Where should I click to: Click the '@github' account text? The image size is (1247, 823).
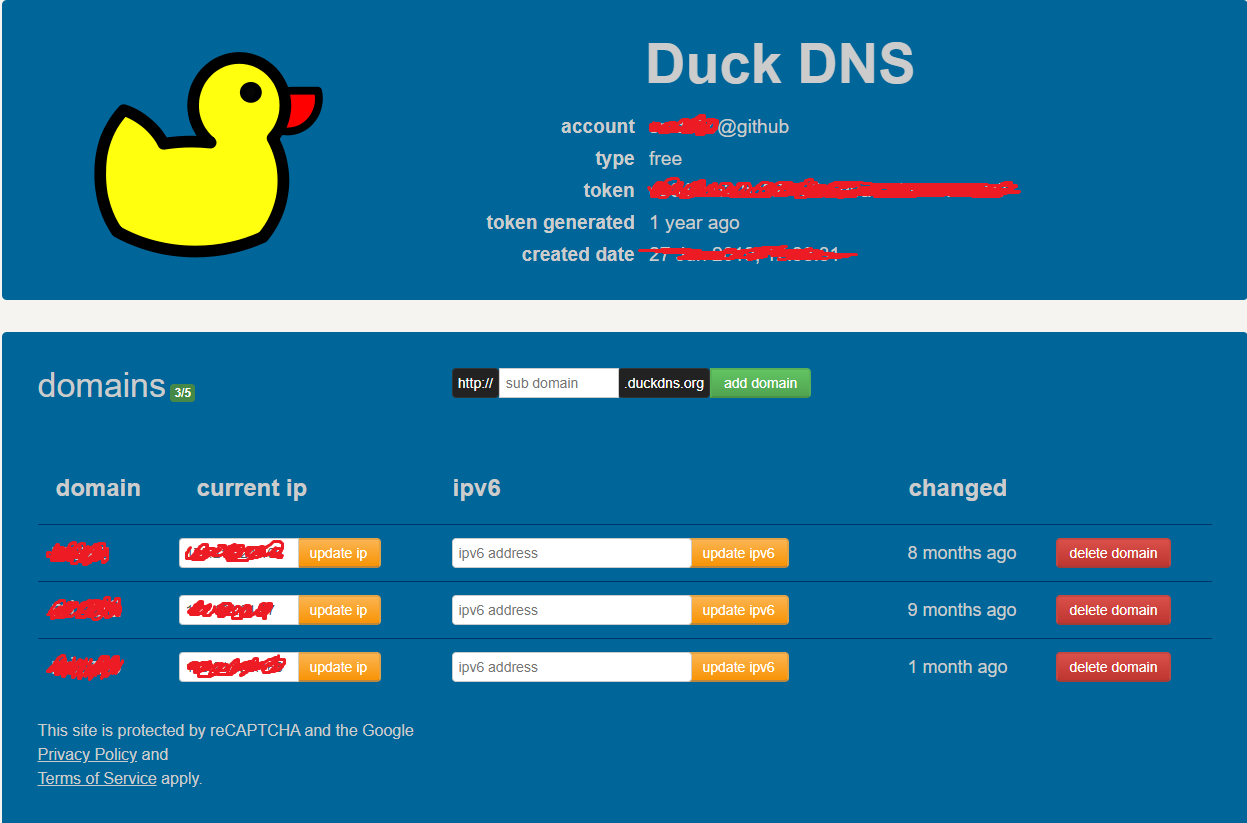coord(754,127)
